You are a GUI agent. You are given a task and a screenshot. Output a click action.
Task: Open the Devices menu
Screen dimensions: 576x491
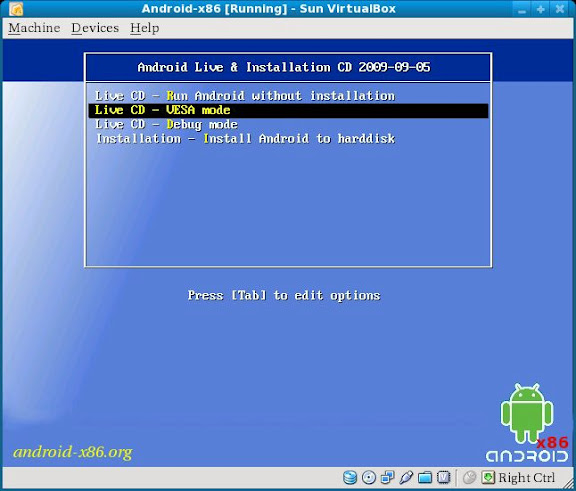coord(95,28)
